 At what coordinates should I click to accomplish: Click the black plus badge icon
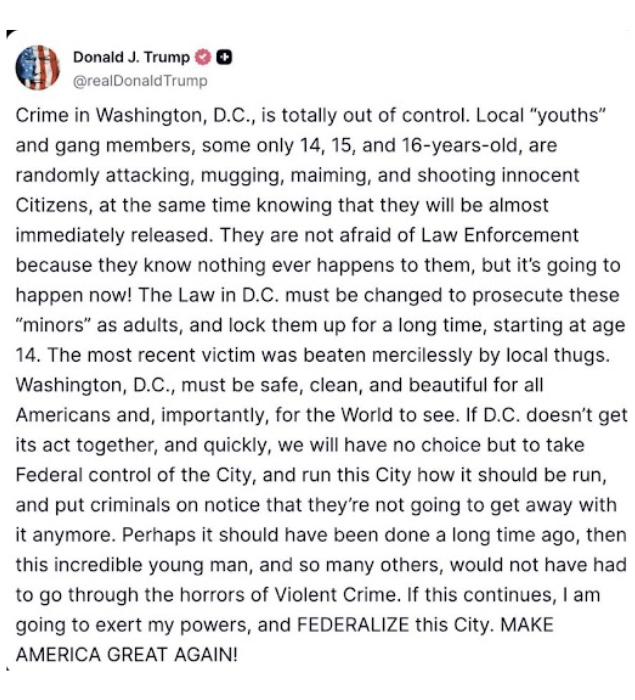point(224,57)
